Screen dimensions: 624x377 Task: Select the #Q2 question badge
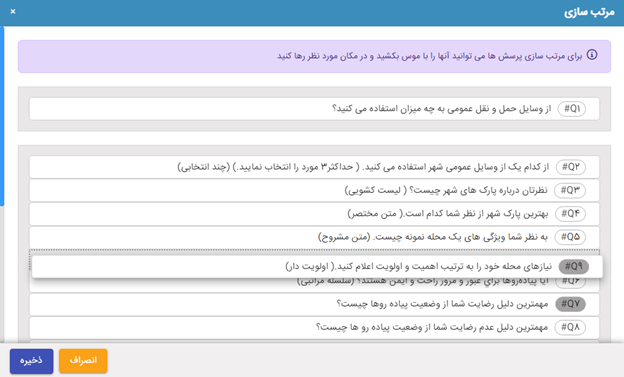pos(571,167)
